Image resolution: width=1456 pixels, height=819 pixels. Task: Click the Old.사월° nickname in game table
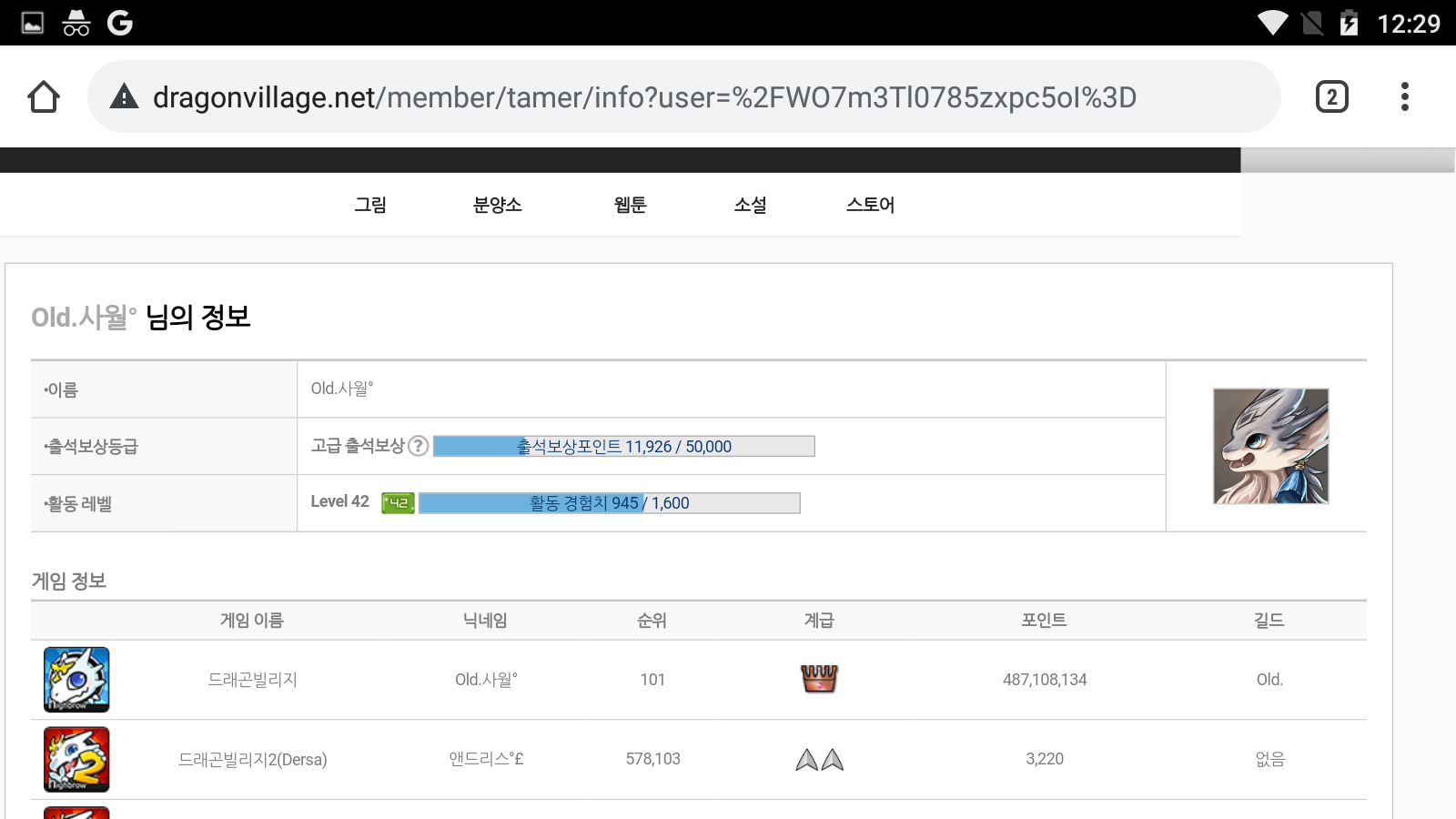coord(486,680)
